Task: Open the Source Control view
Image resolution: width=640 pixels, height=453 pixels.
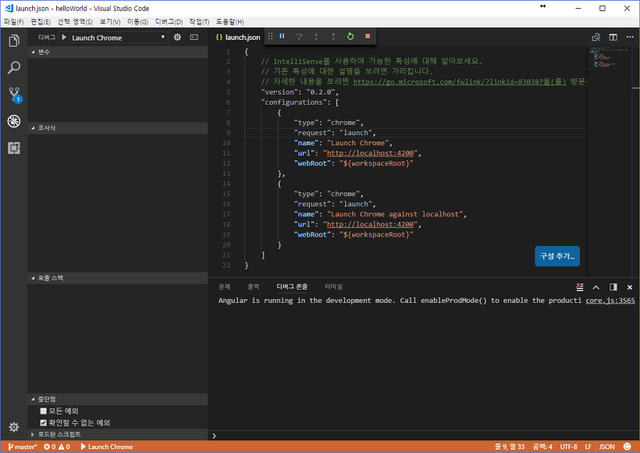Action: point(14,95)
